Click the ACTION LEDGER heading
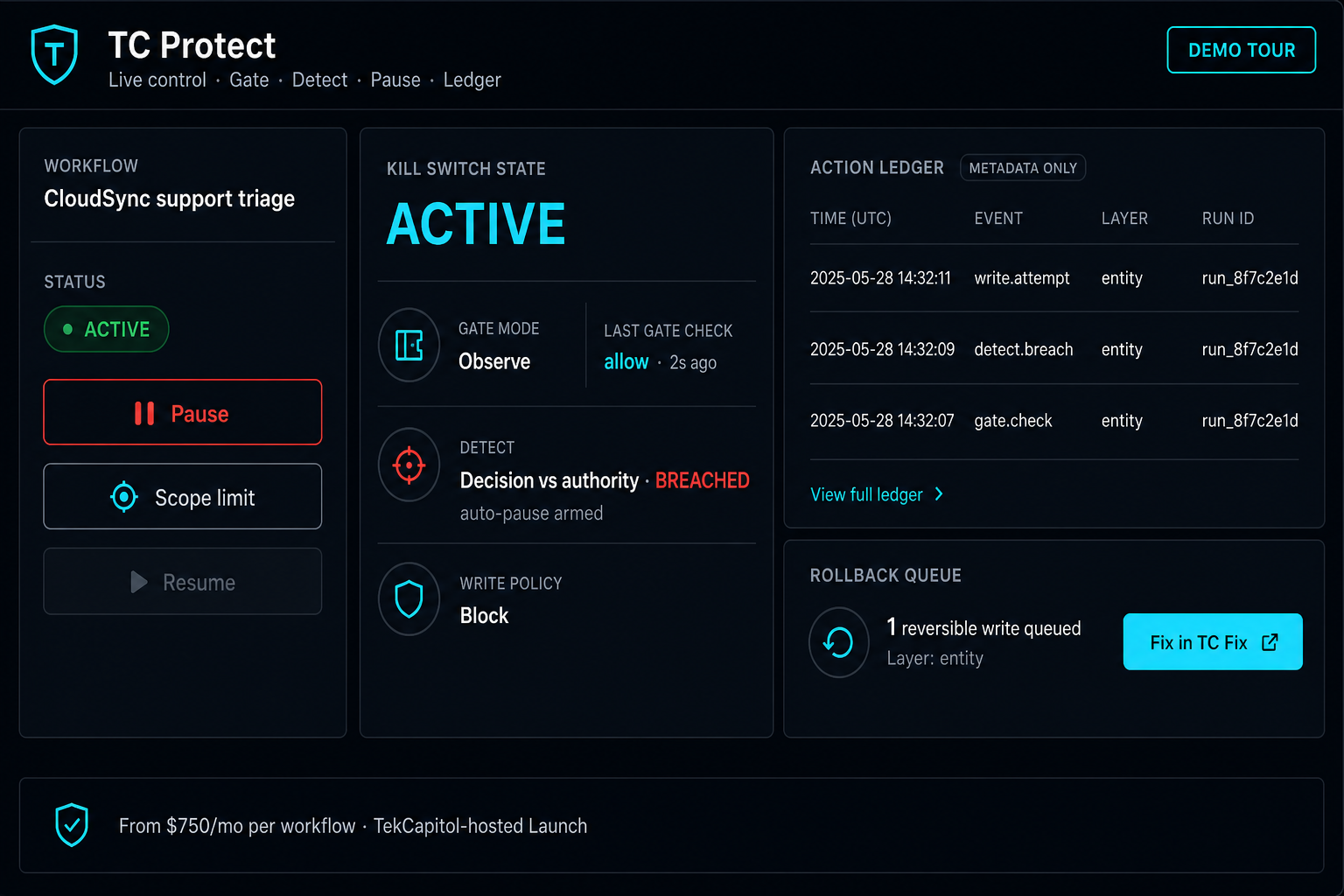 coord(877,167)
